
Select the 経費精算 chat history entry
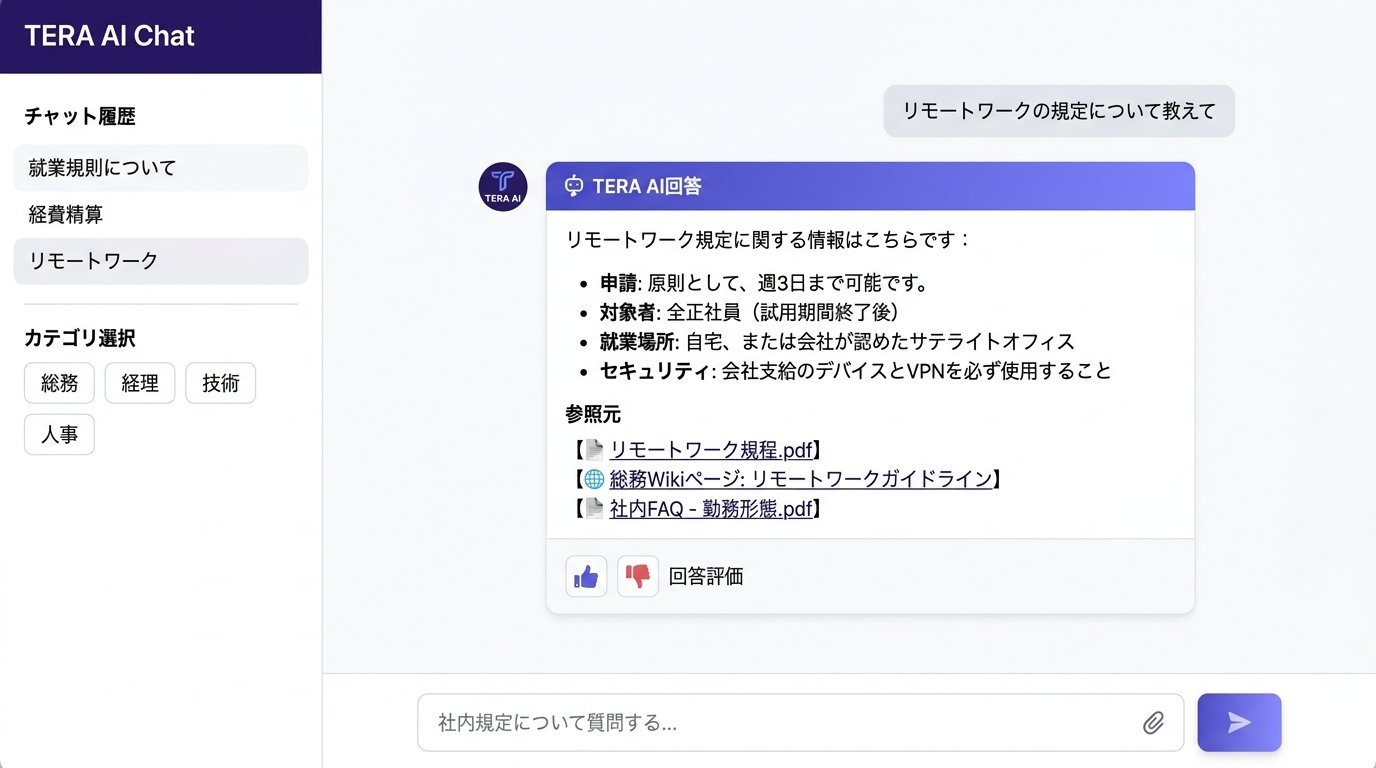(160, 214)
